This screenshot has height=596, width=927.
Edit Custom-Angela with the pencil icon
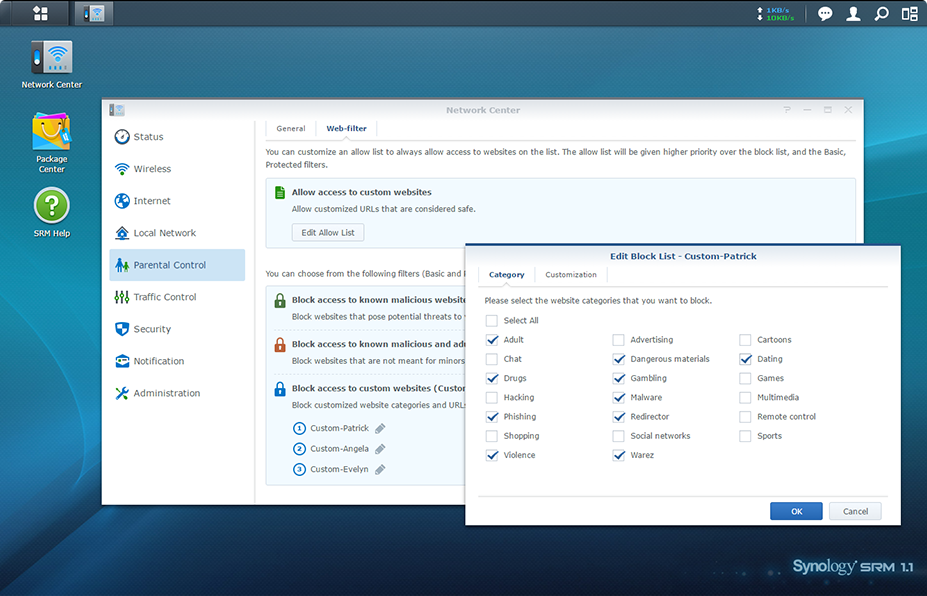pyautogui.click(x=379, y=449)
